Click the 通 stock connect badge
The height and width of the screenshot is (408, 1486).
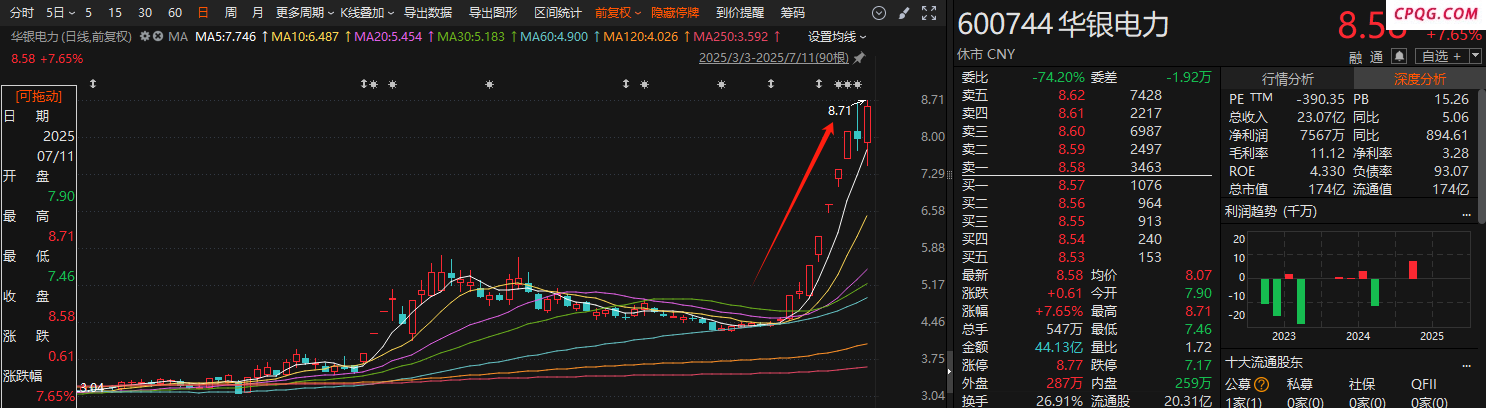click(1376, 57)
